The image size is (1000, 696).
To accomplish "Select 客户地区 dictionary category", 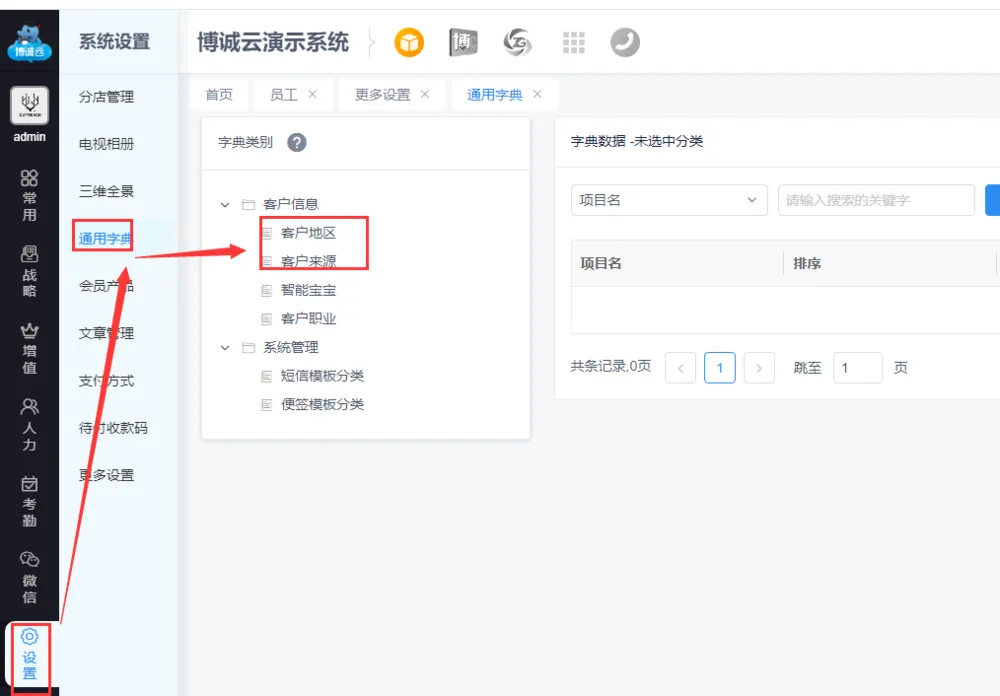I will pyautogui.click(x=308, y=233).
